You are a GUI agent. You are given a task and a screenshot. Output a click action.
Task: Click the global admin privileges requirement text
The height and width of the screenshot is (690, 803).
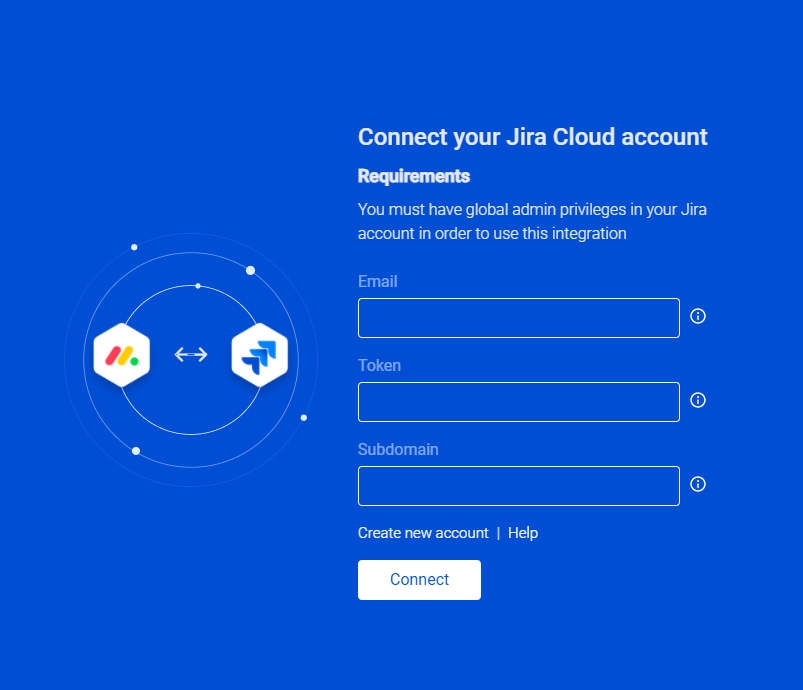(x=532, y=221)
